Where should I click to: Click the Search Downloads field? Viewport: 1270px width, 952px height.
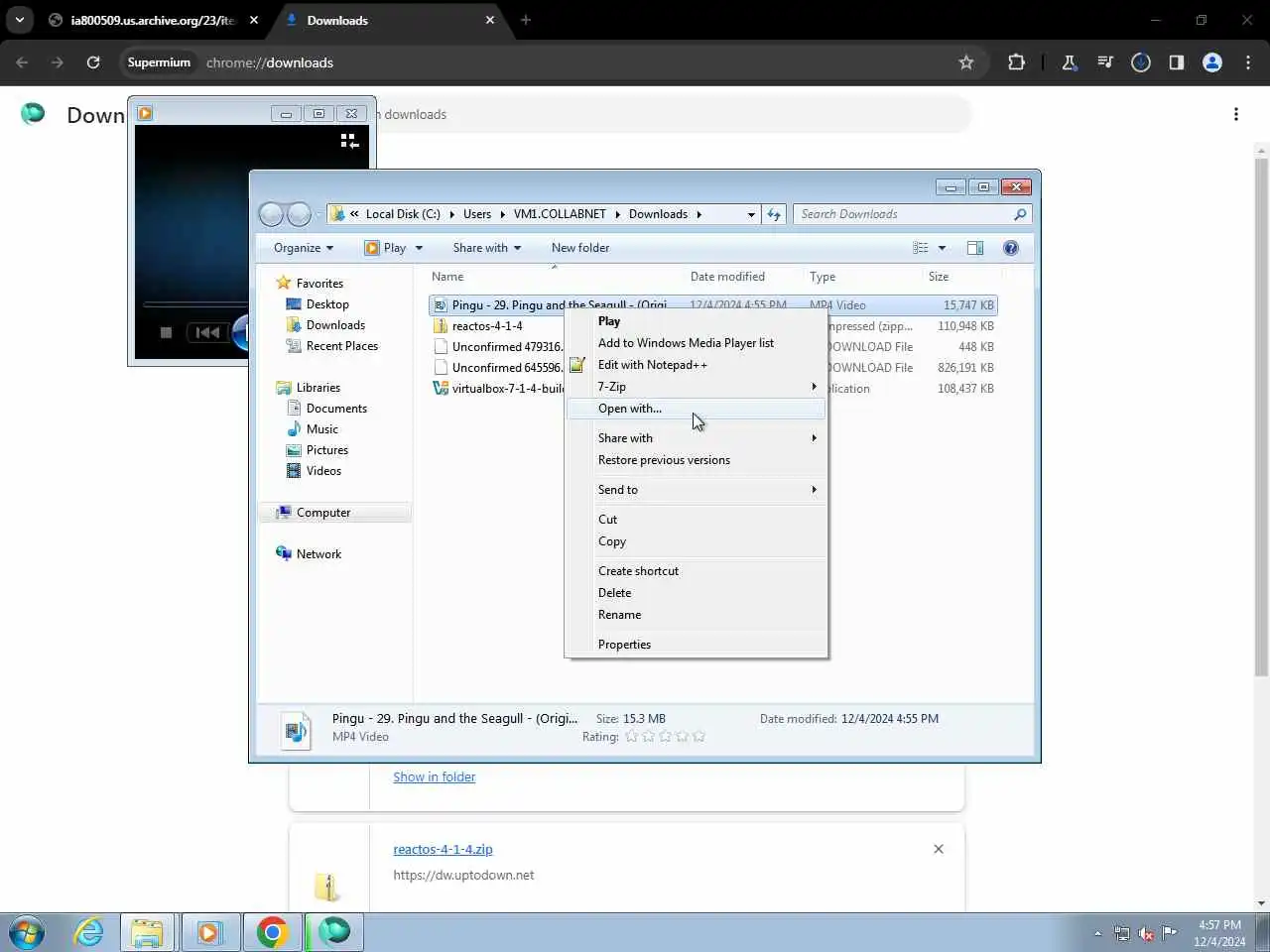[913, 214]
